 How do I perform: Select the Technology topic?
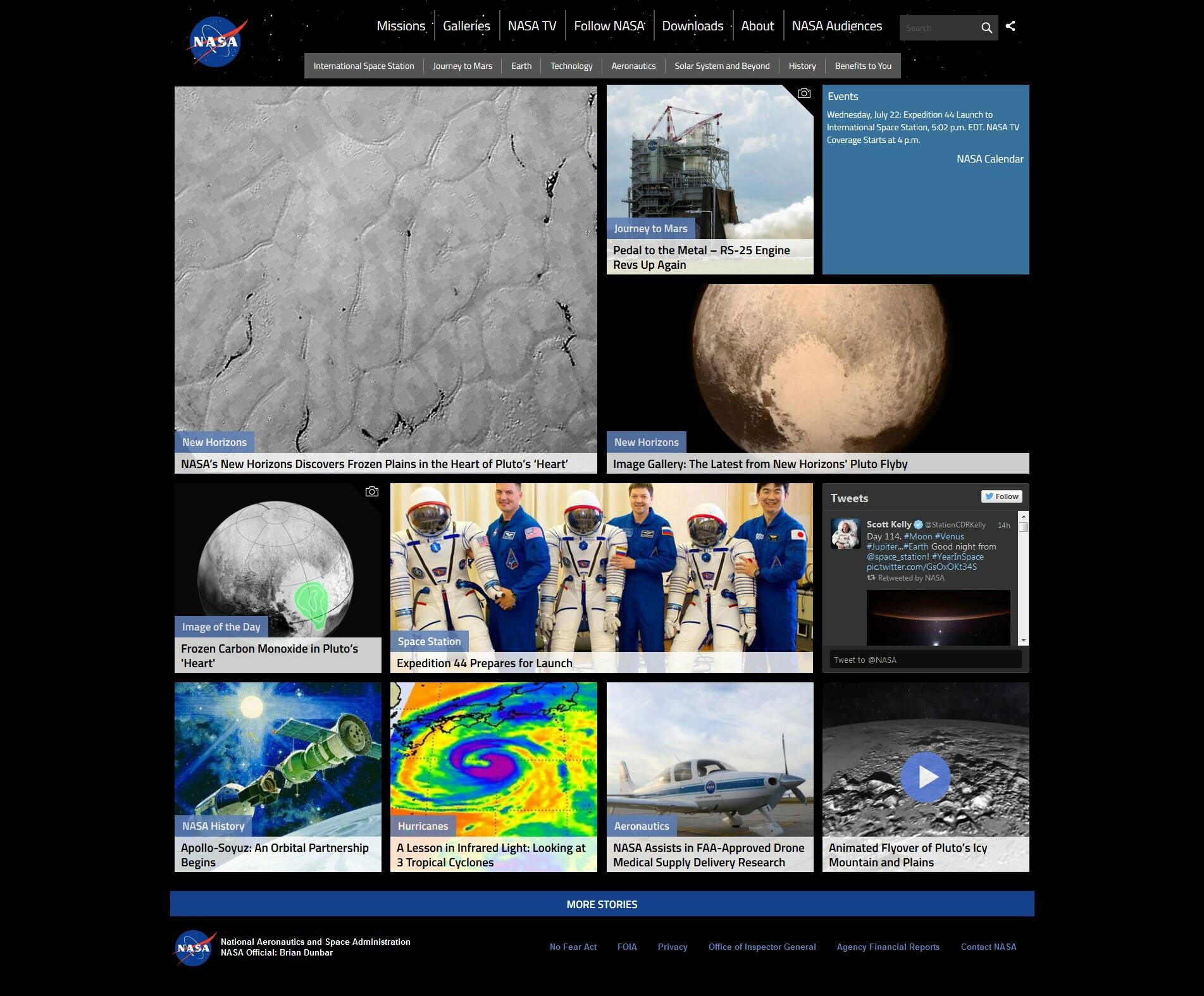571,66
